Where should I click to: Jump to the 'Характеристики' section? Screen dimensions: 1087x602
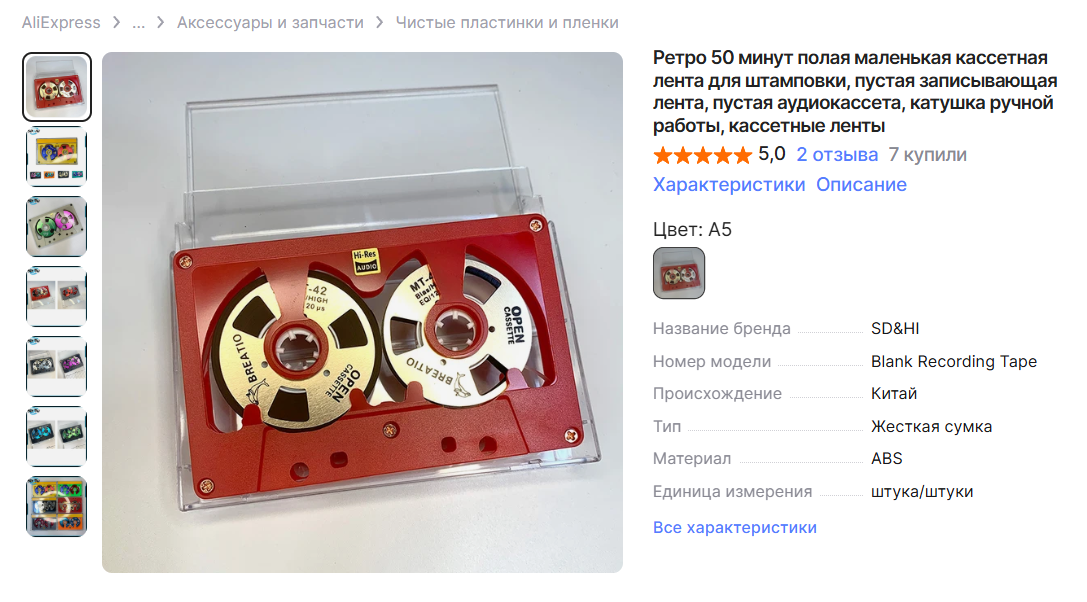(x=729, y=184)
